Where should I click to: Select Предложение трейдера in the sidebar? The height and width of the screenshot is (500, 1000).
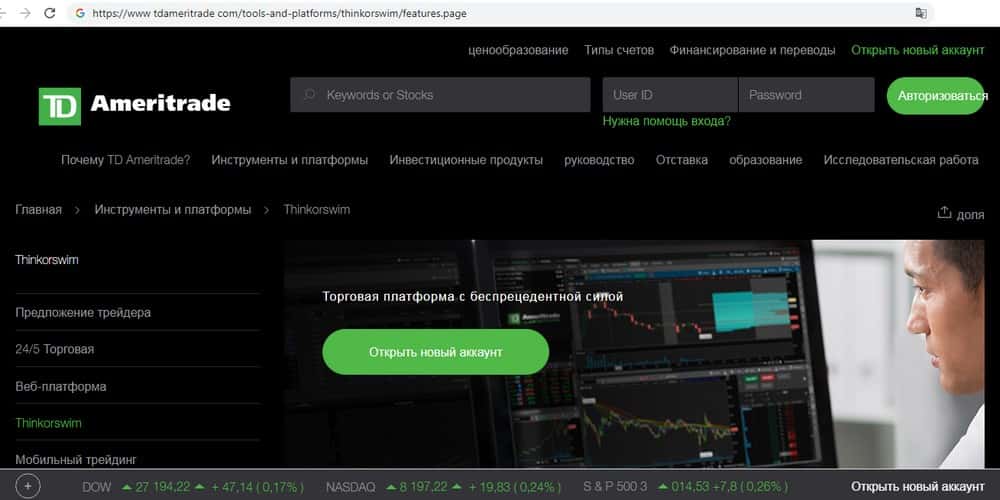coord(84,312)
